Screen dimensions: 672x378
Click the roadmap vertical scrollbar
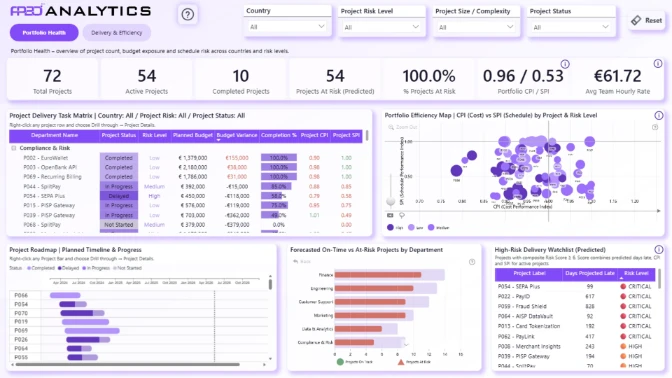pos(270,285)
